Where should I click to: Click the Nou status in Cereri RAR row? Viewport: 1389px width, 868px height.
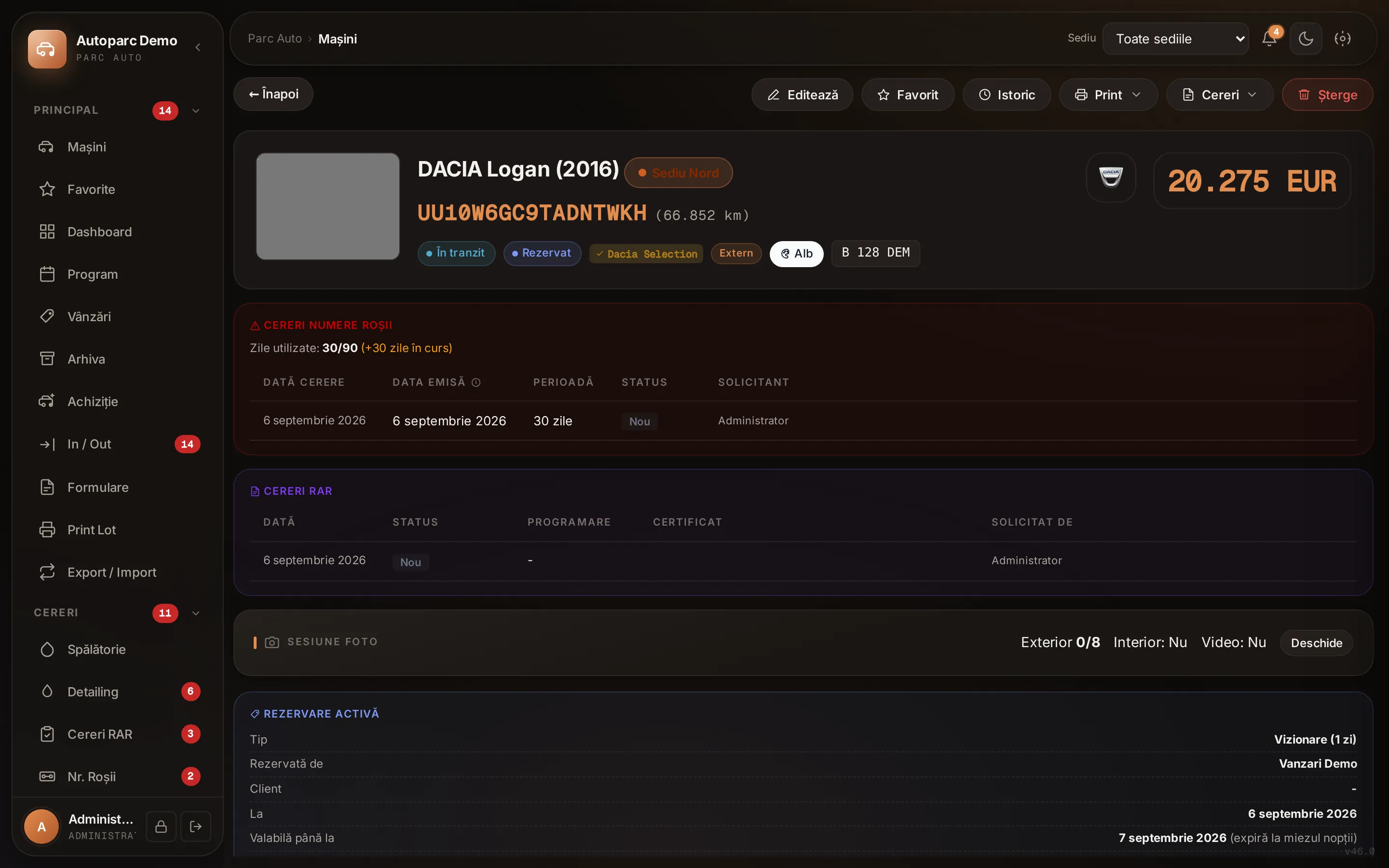coord(410,562)
